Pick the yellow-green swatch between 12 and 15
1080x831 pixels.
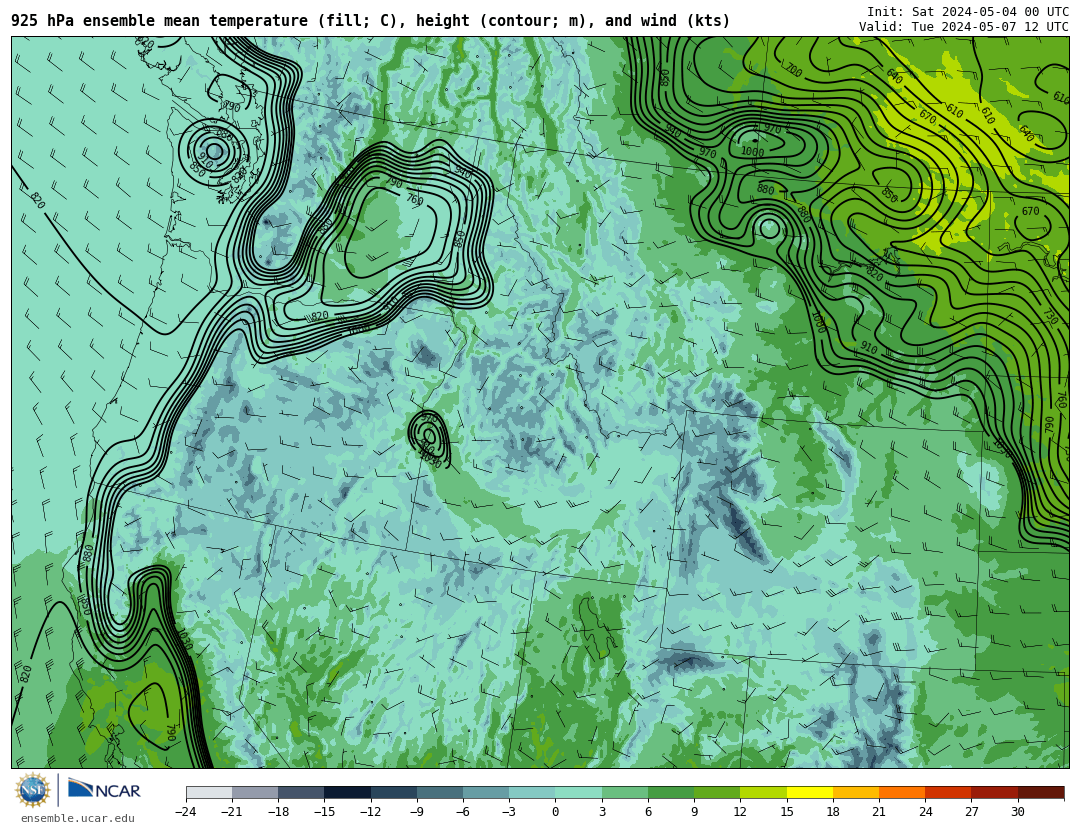(763, 792)
